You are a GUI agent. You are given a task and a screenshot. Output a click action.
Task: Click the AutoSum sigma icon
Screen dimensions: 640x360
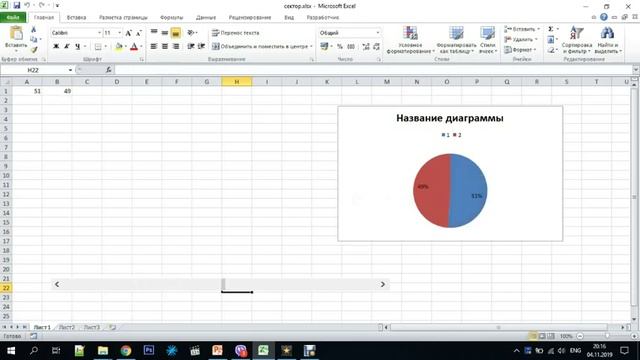551,29
